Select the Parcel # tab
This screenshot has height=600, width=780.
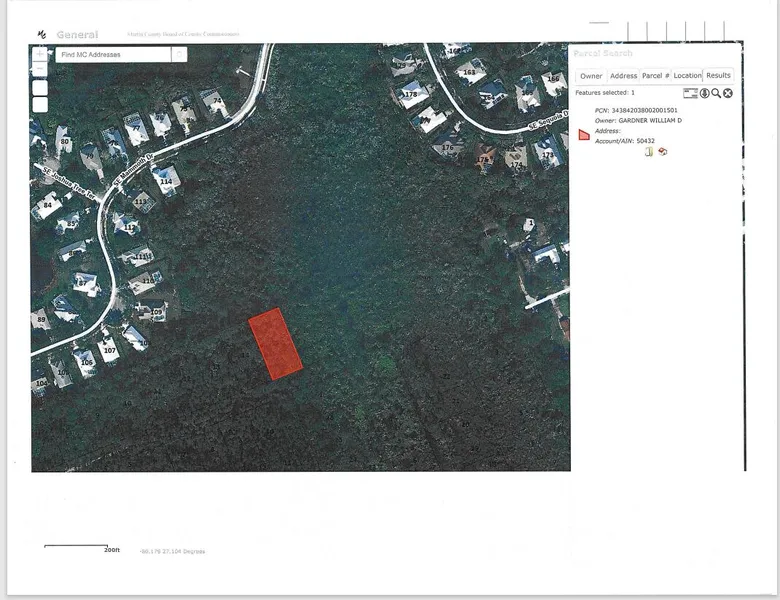click(655, 76)
